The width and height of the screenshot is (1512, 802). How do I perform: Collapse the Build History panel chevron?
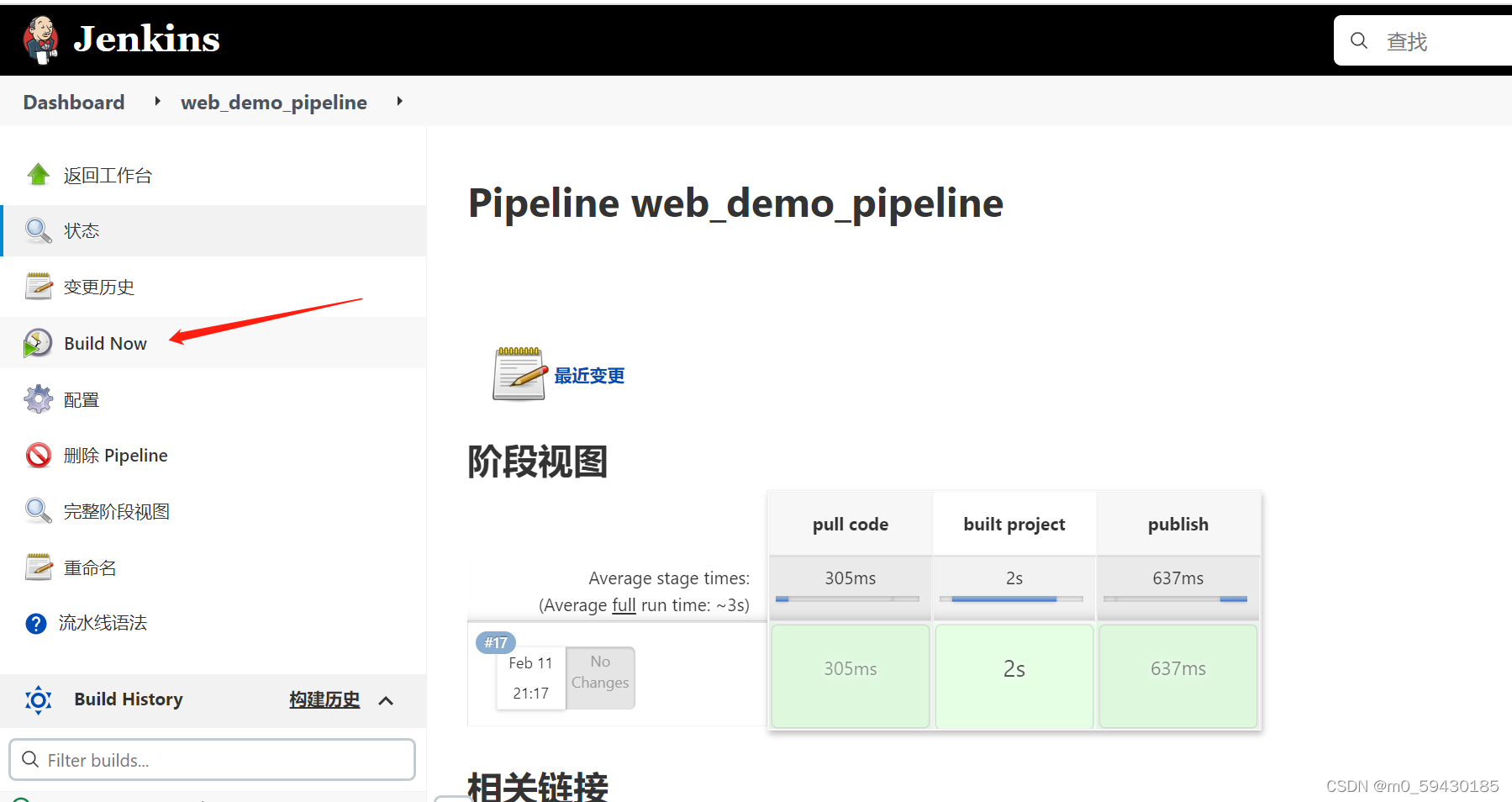click(386, 700)
